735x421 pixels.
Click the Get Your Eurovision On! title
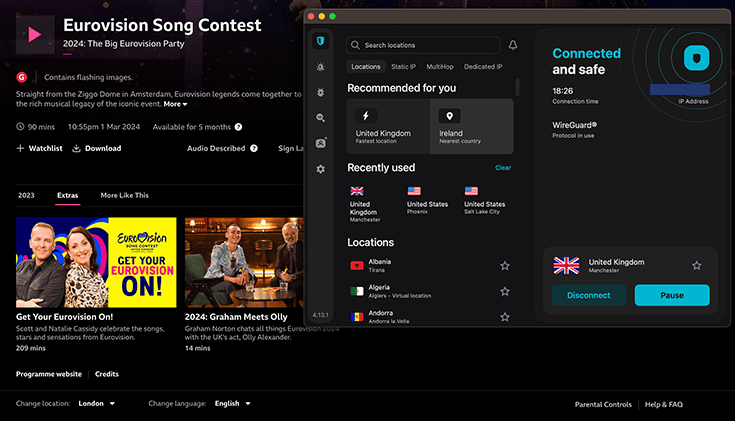(64, 317)
